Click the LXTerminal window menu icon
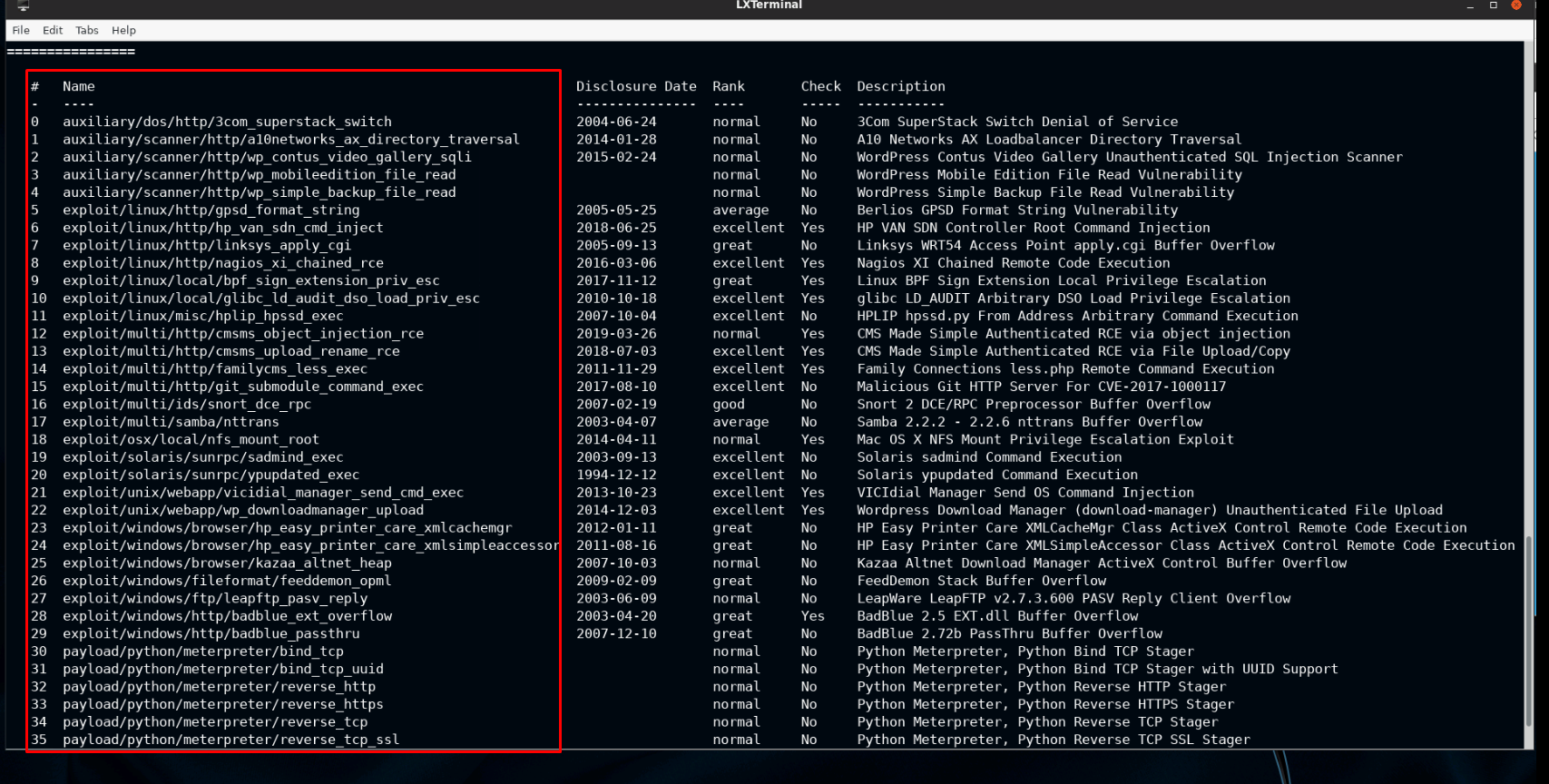This screenshot has height=784, width=1549. [23, 5]
